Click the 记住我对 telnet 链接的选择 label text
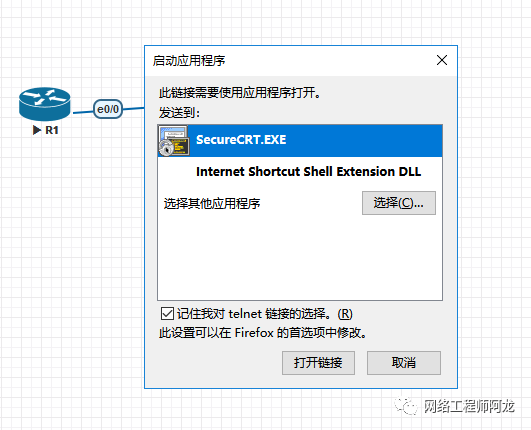The height and width of the screenshot is (430, 531). [x=264, y=314]
